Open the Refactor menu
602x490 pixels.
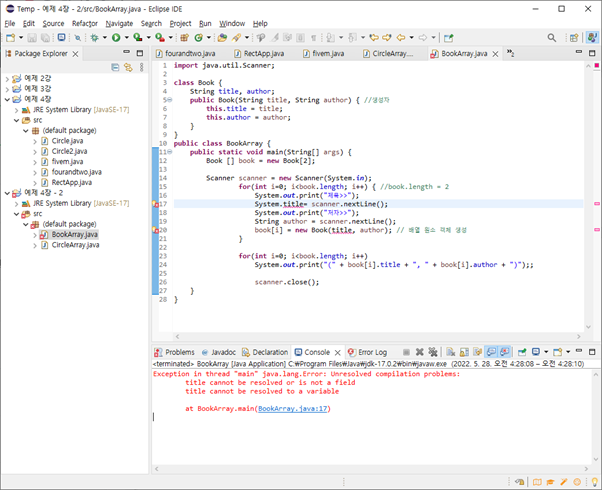(x=84, y=23)
